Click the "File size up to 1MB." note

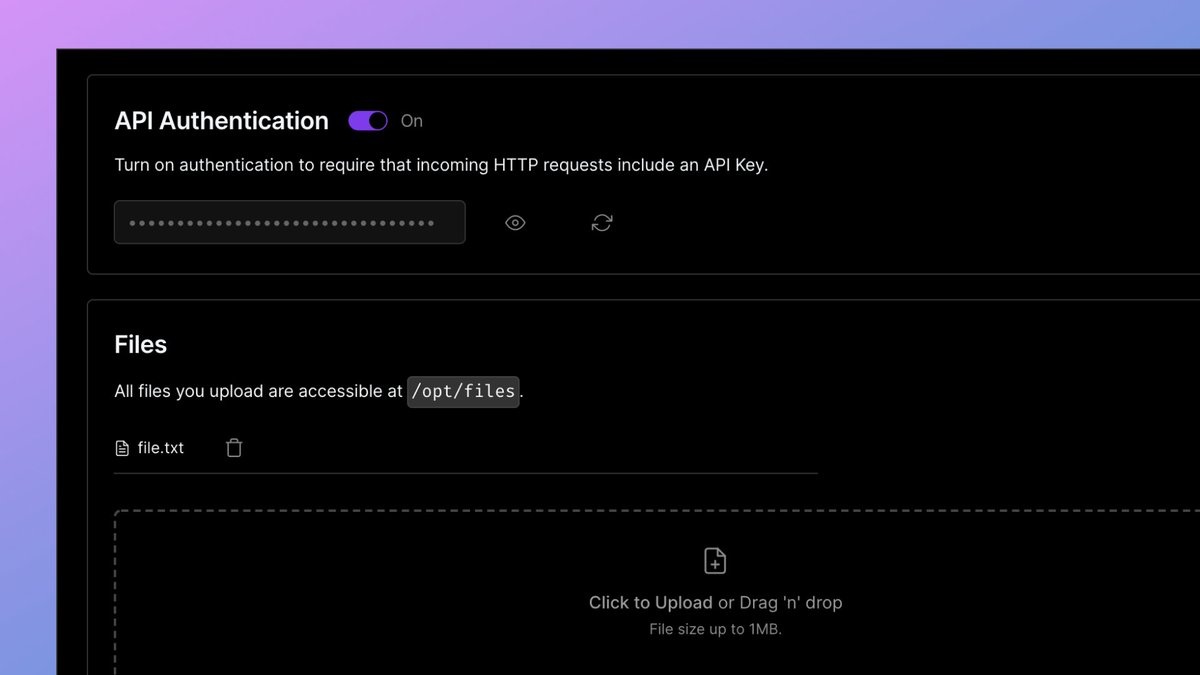point(715,629)
